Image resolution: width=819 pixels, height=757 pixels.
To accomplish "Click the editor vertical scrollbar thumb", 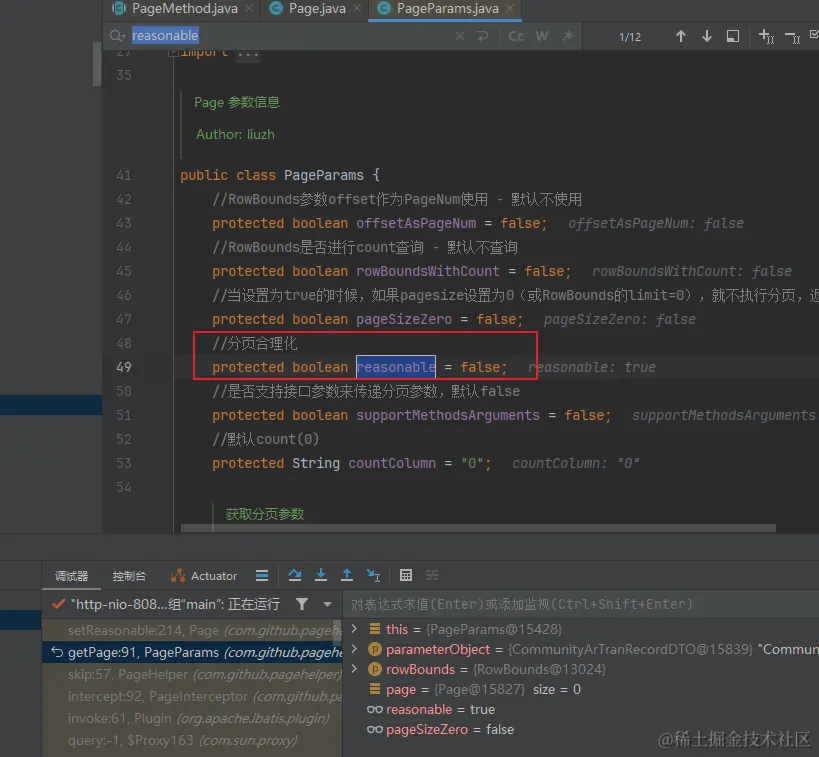I will point(97,64).
